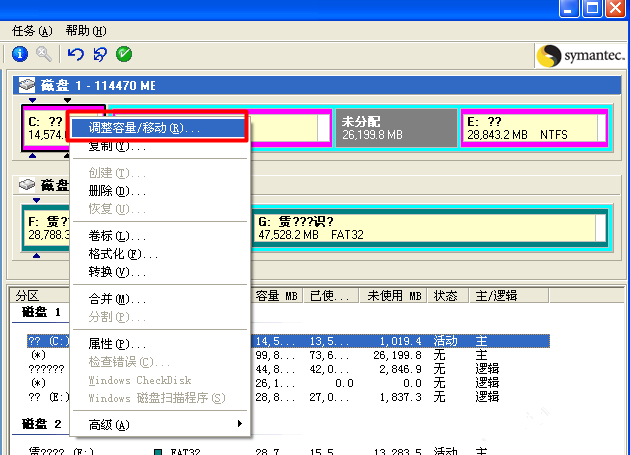Open 属性 from the context menu
This screenshot has height=455, width=630.
(117, 344)
